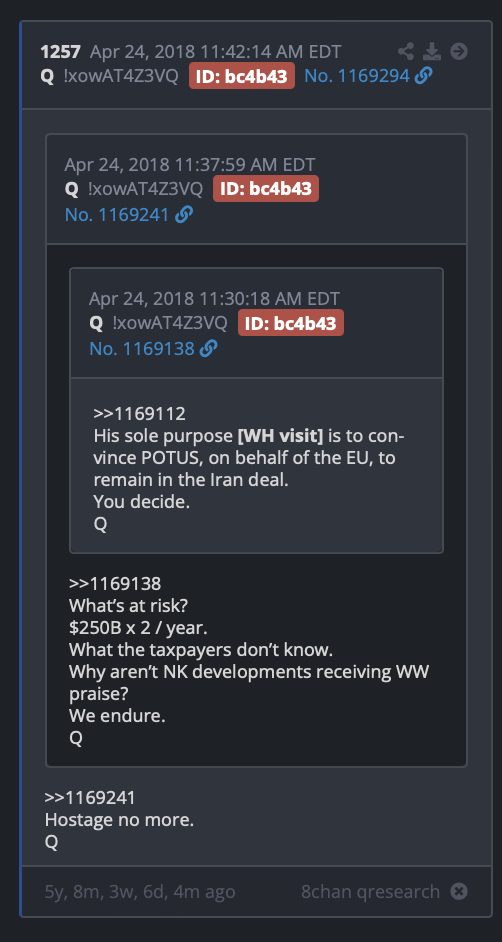Click the ID: bc4b43 badge on the 11:37:59 post
502x942 pixels.
click(x=266, y=189)
